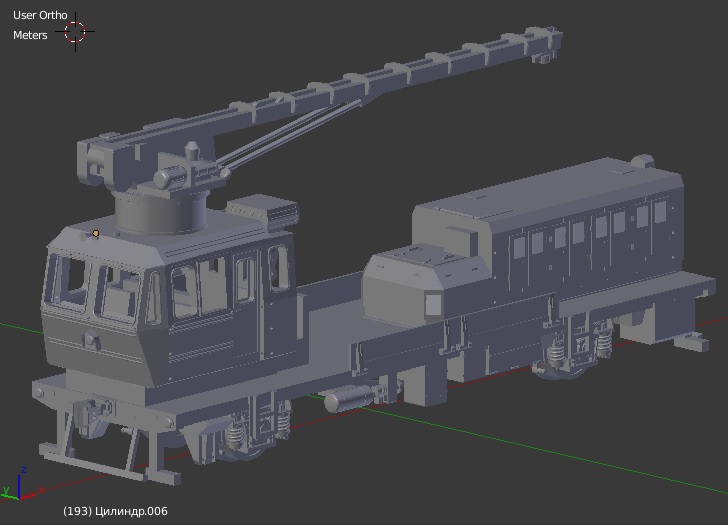Click the red-white 3D cursor crosshair

(x=75, y=32)
